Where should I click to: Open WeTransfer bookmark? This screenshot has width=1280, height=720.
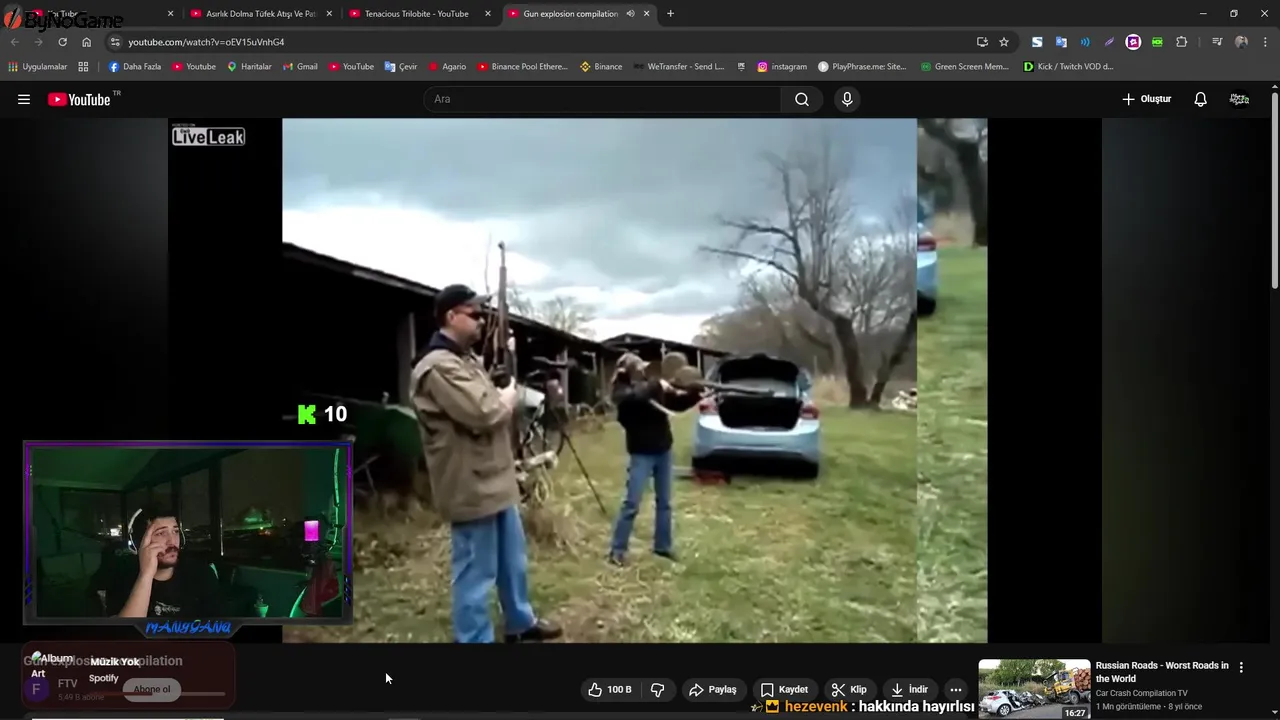click(x=678, y=67)
